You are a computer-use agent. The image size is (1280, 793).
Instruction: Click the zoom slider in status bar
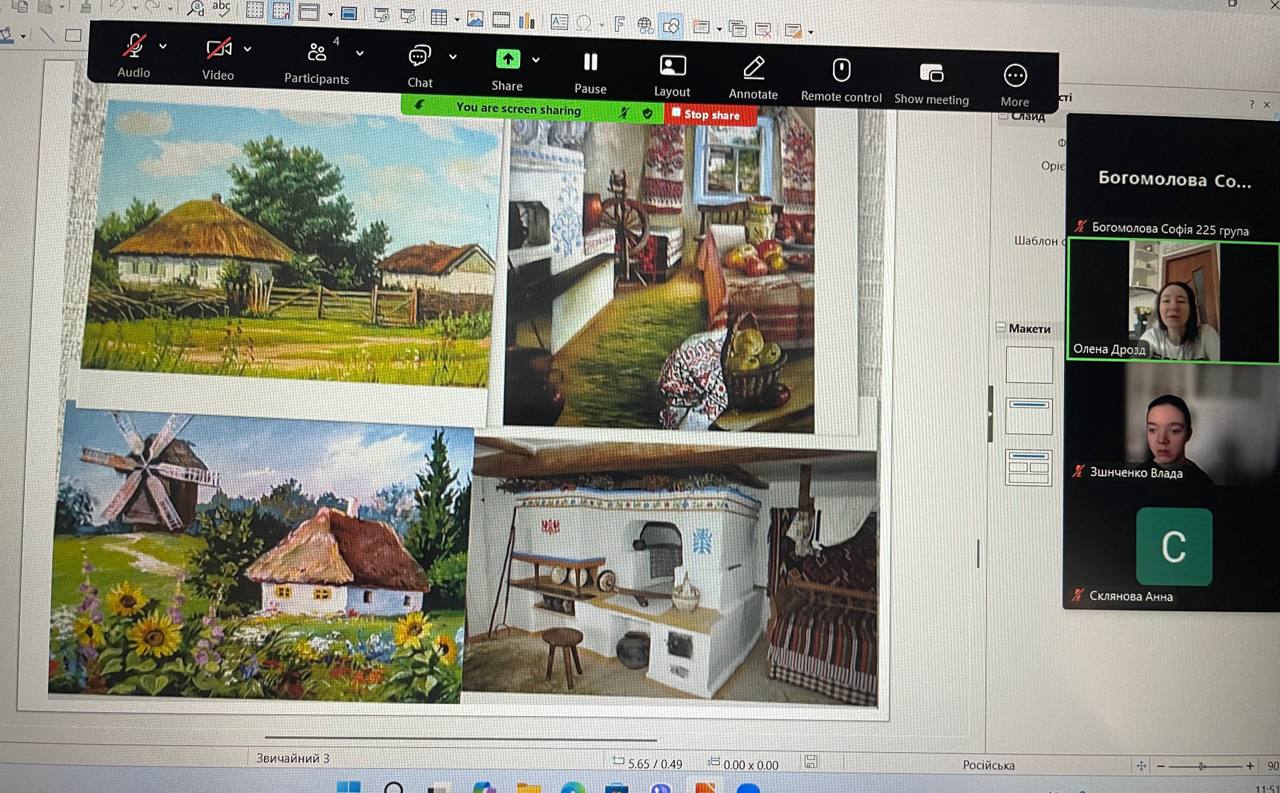pos(1203,766)
